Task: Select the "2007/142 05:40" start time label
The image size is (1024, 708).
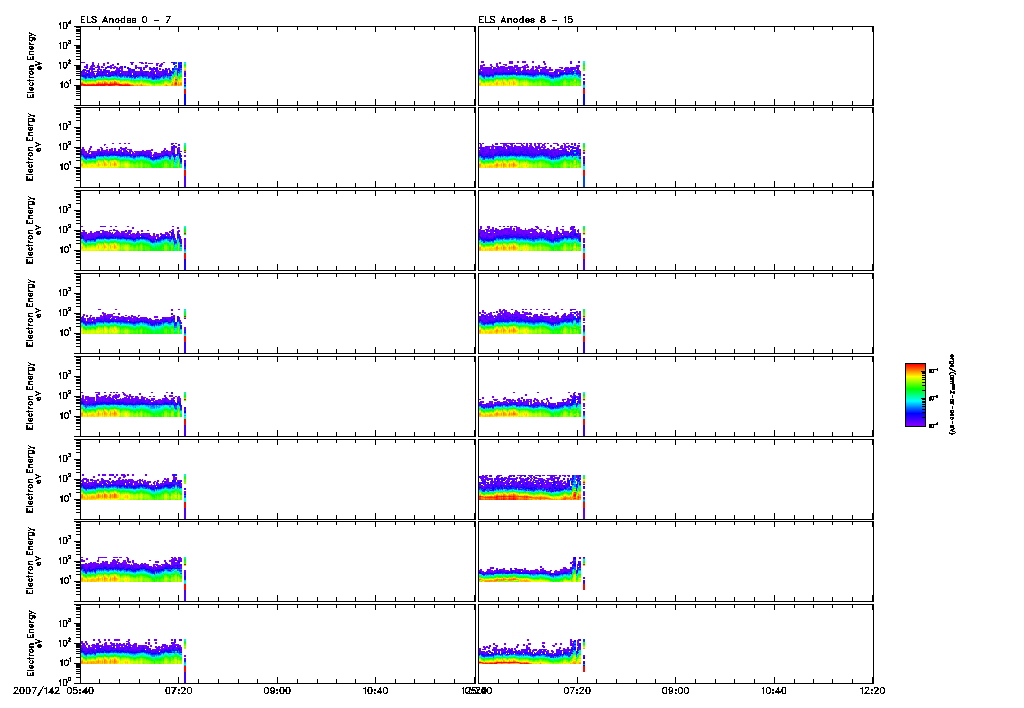Action: [x=54, y=690]
